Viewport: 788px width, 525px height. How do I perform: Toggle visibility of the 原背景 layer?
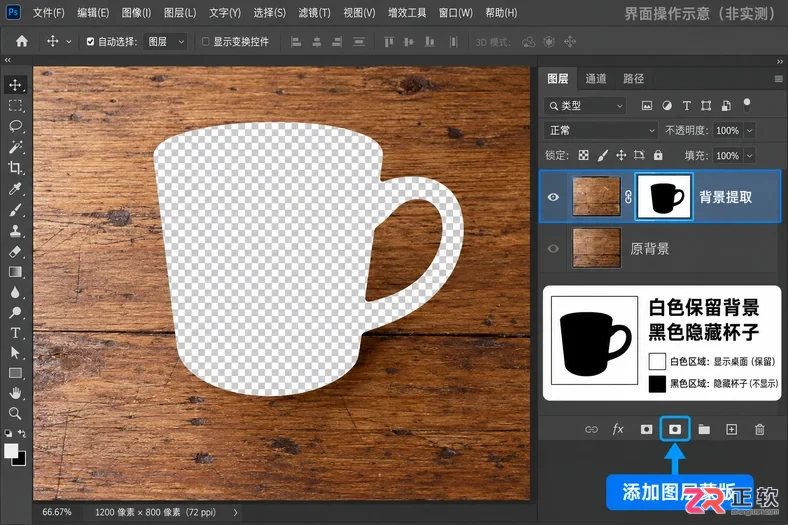553,248
